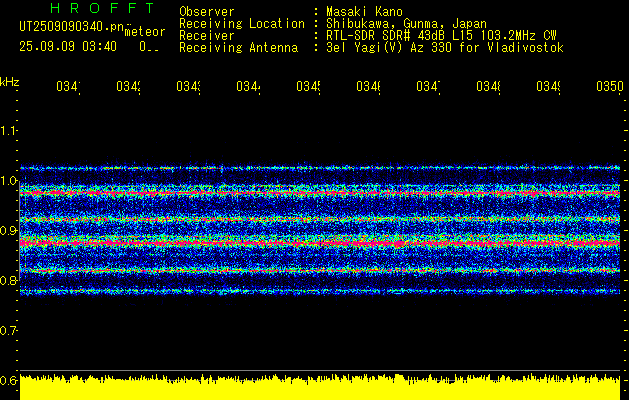
Task: Select RTL-SDR SDR# 43dB receiver details
Action: [441, 36]
